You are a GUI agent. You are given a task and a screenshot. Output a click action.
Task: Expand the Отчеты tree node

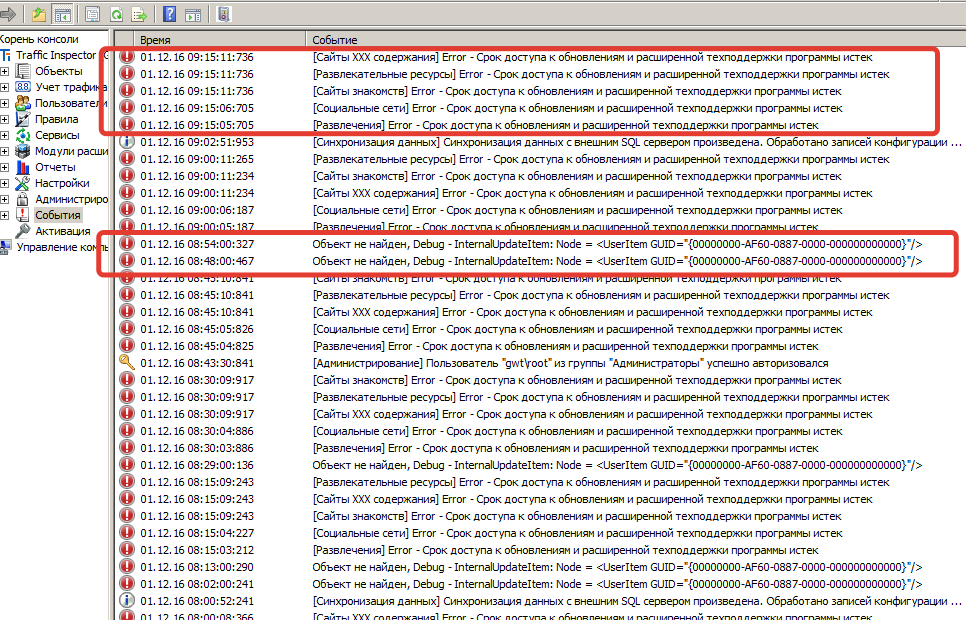pyautogui.click(x=4, y=168)
